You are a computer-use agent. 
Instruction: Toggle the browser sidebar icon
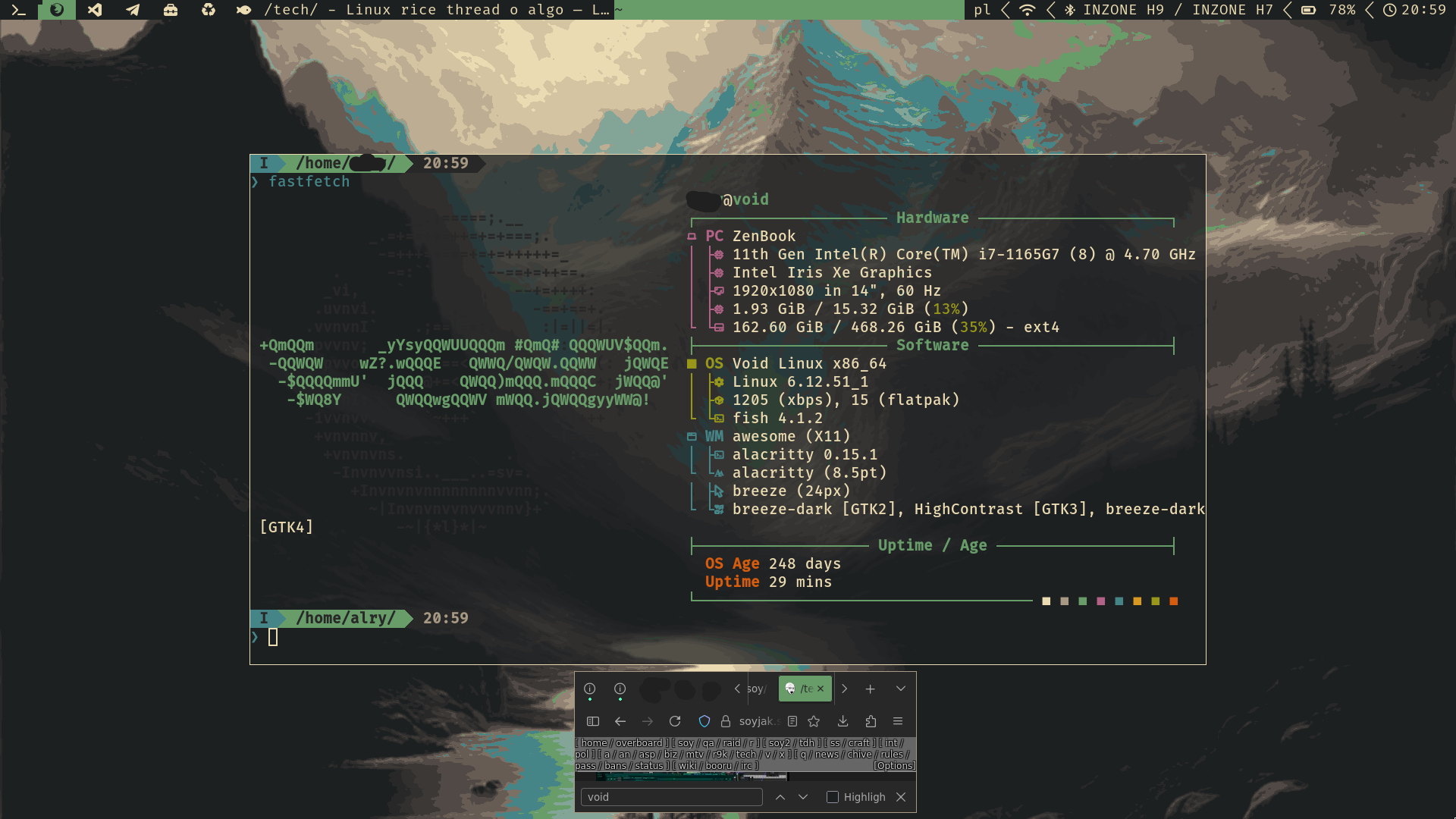[x=593, y=721]
